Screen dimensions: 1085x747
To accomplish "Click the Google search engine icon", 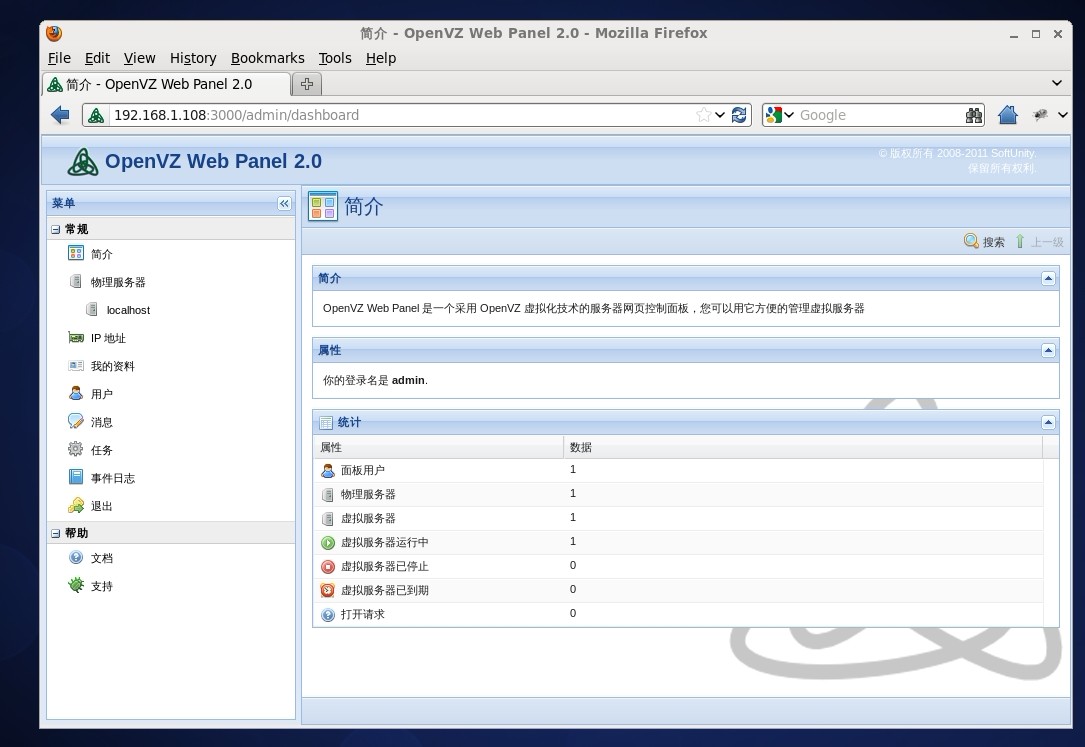I will [774, 115].
